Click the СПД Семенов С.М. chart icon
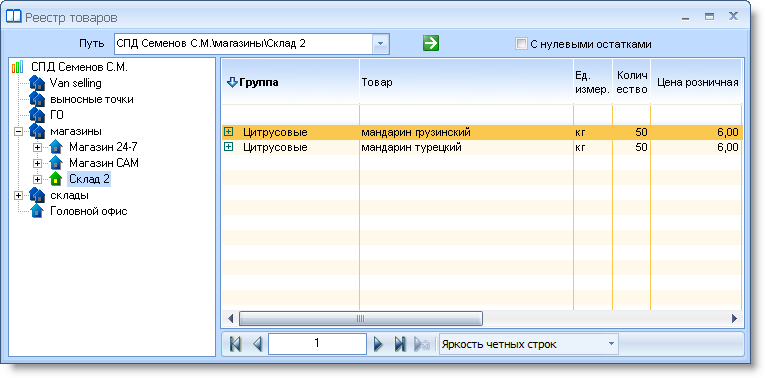The image size is (765, 378). (18, 67)
